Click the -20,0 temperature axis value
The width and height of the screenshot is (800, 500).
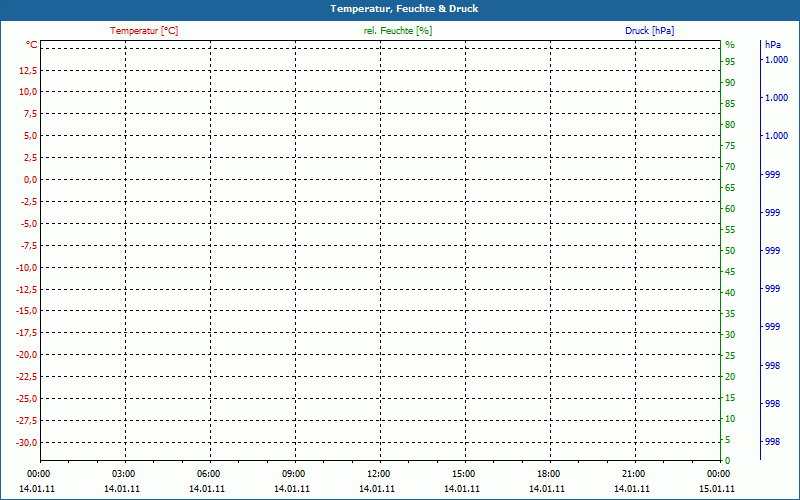click(27, 355)
